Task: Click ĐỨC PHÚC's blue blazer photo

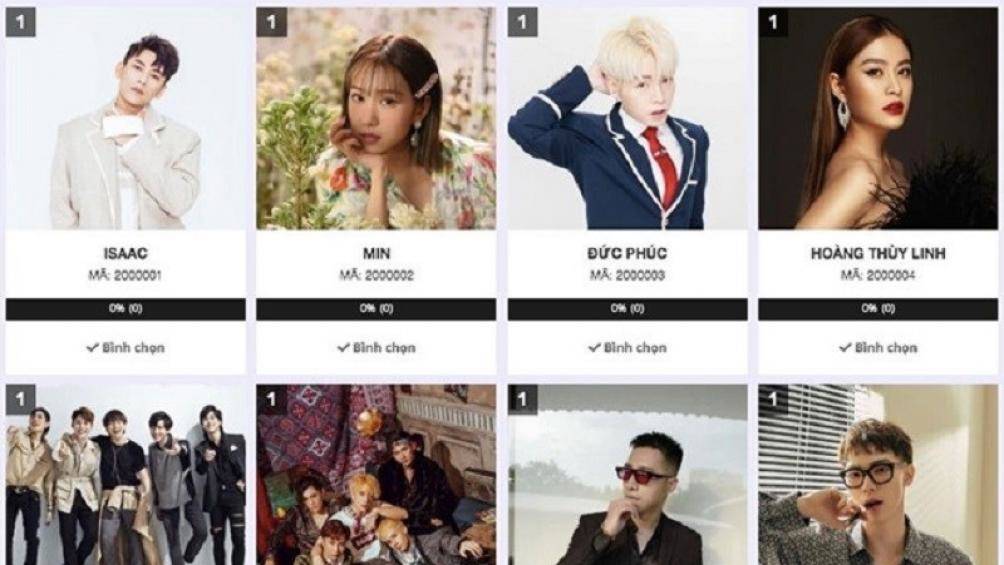Action: [x=628, y=119]
